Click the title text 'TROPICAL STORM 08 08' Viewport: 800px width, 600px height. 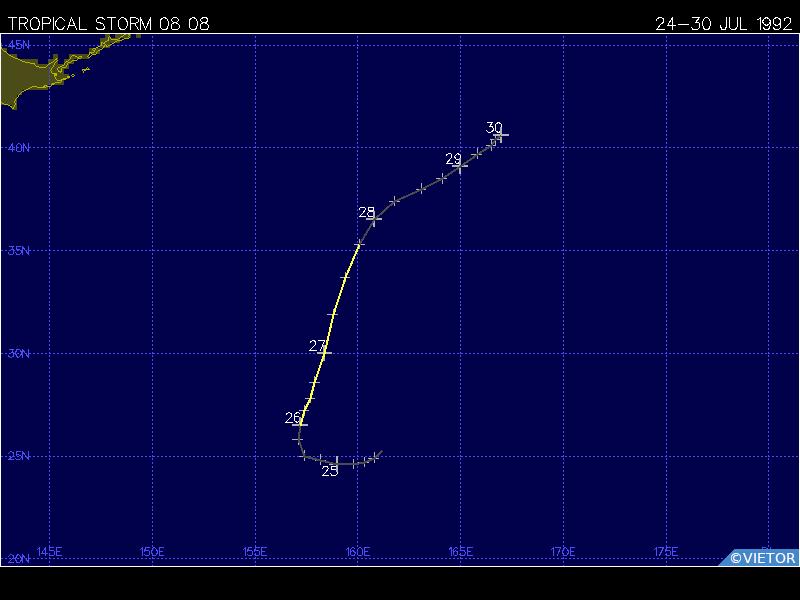pos(108,23)
